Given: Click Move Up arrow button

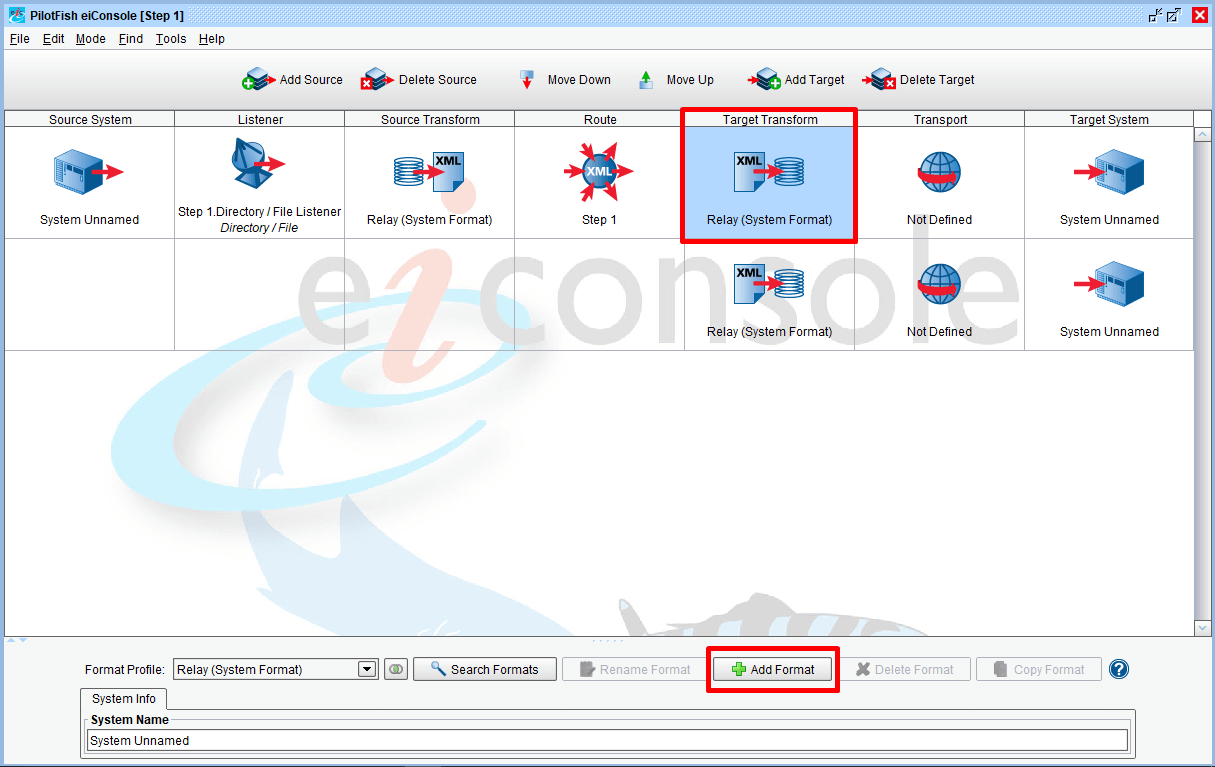Looking at the screenshot, I should [676, 80].
